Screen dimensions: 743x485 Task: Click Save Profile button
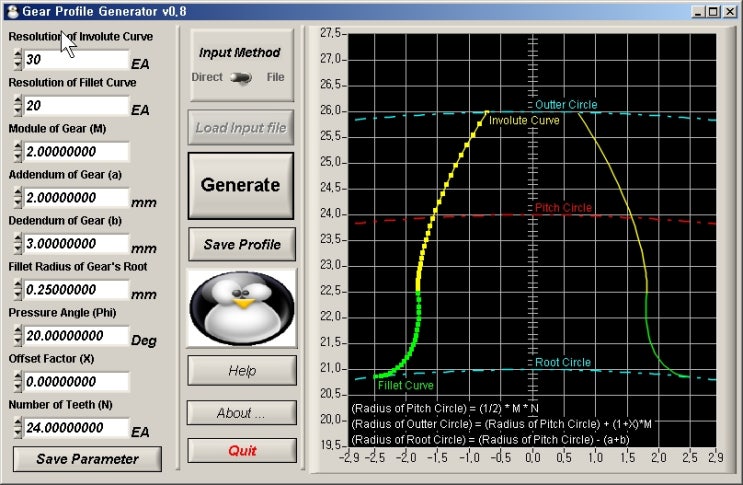coord(242,244)
